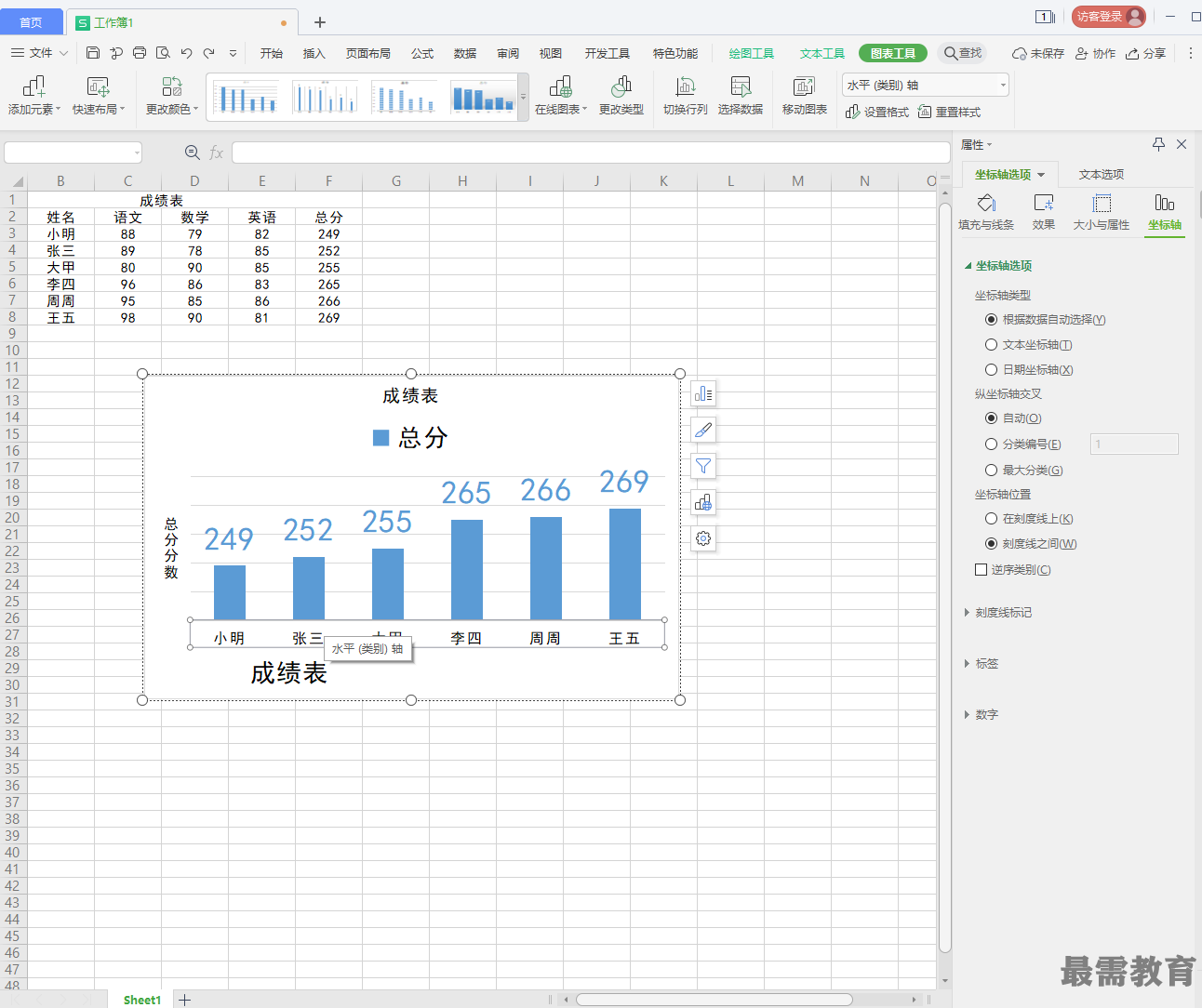Select 坐标轴 (Axis) panel icon

tap(1165, 212)
